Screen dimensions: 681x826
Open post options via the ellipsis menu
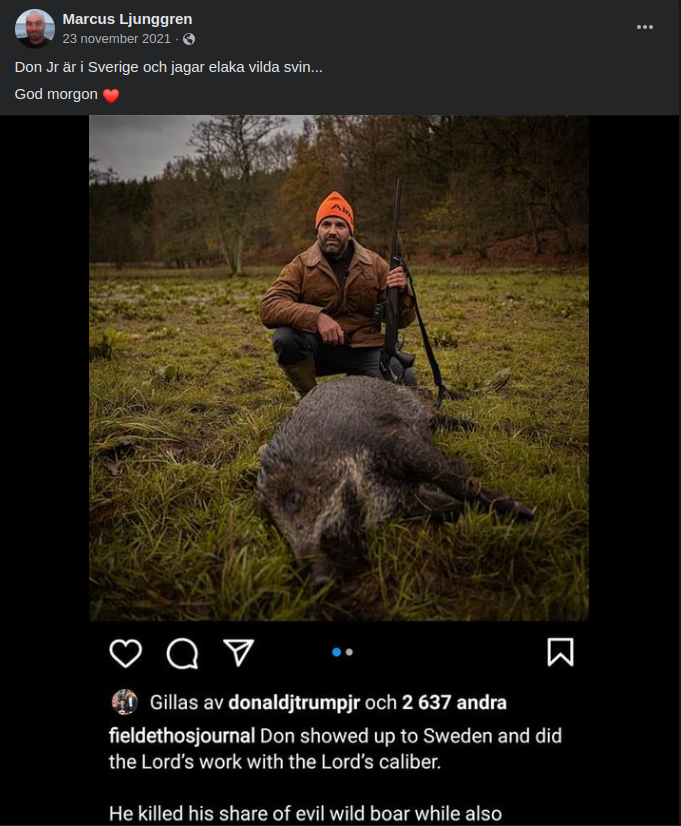[644, 28]
